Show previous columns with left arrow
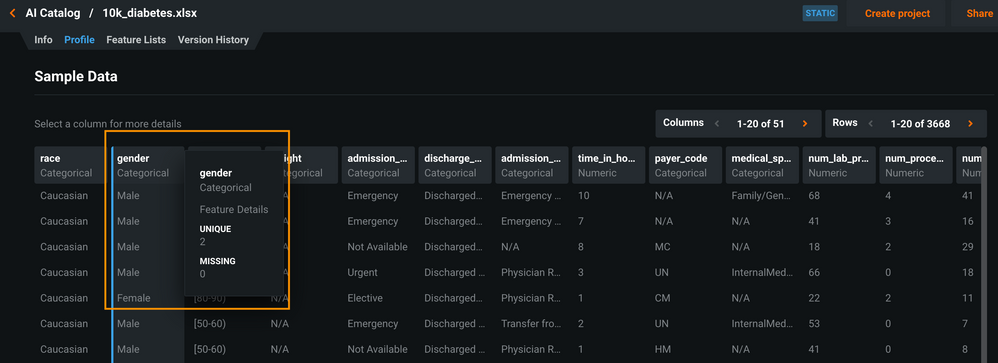 point(717,124)
